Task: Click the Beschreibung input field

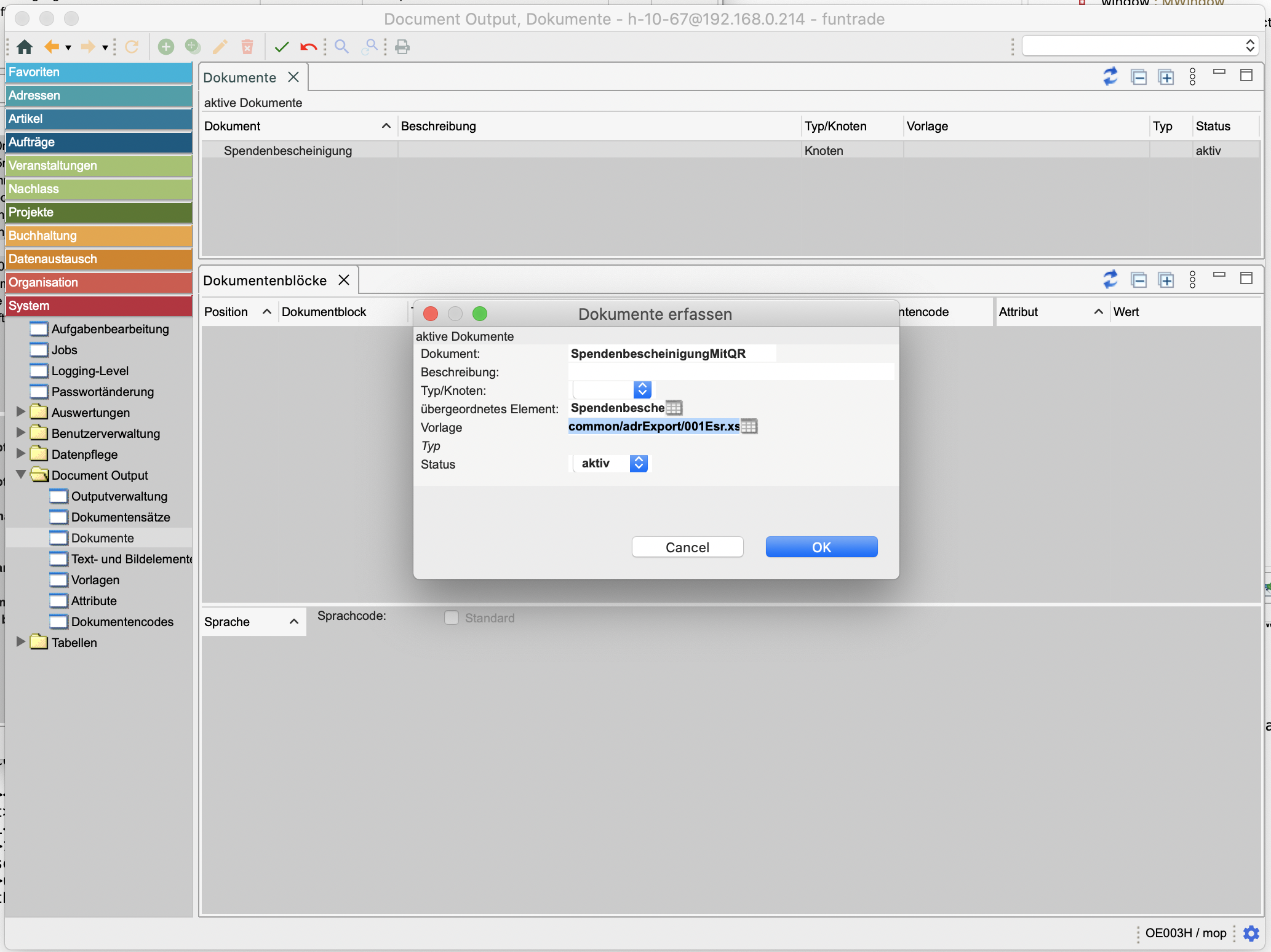Action: point(730,371)
